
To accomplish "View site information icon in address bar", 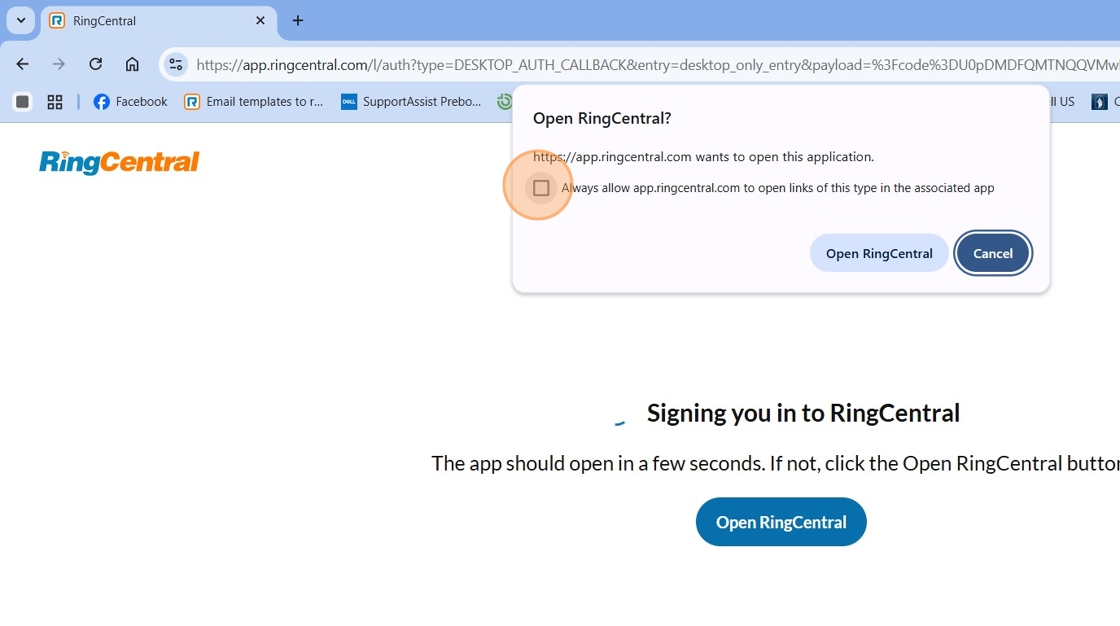I will (176, 64).
